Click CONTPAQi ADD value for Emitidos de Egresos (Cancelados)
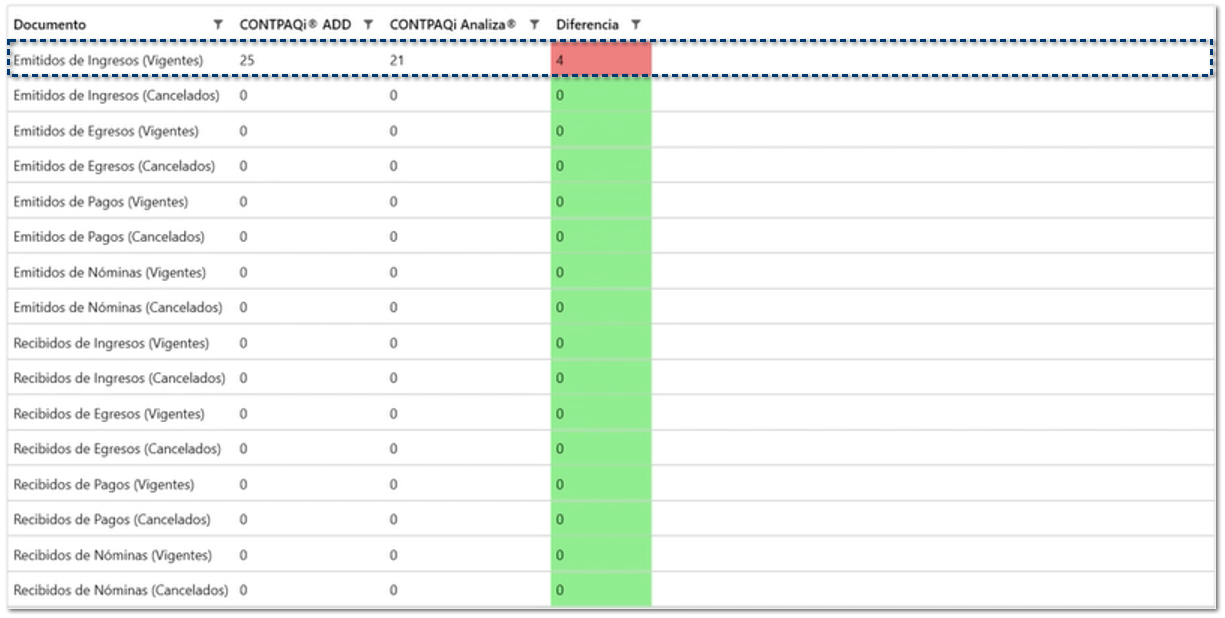Screen dimensions: 1225x618 click(244, 166)
